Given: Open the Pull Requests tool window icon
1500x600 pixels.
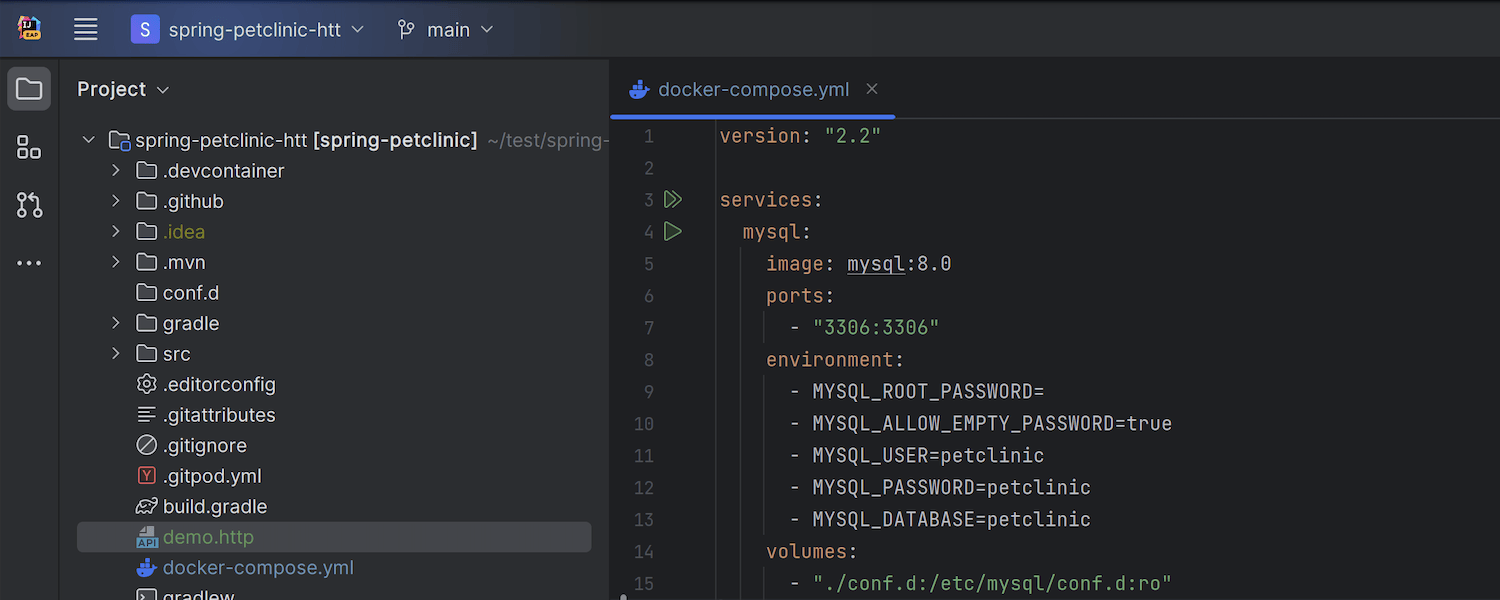Looking at the screenshot, I should coord(29,205).
